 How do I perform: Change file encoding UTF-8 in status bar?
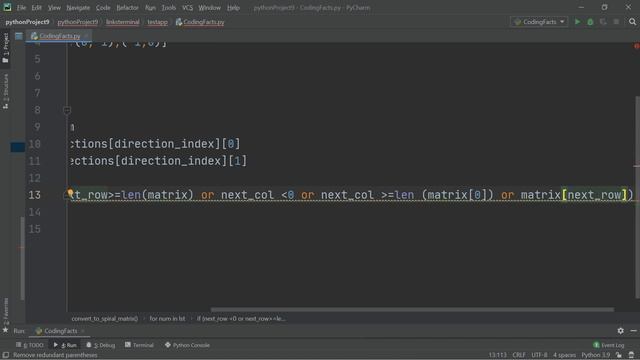(x=539, y=355)
